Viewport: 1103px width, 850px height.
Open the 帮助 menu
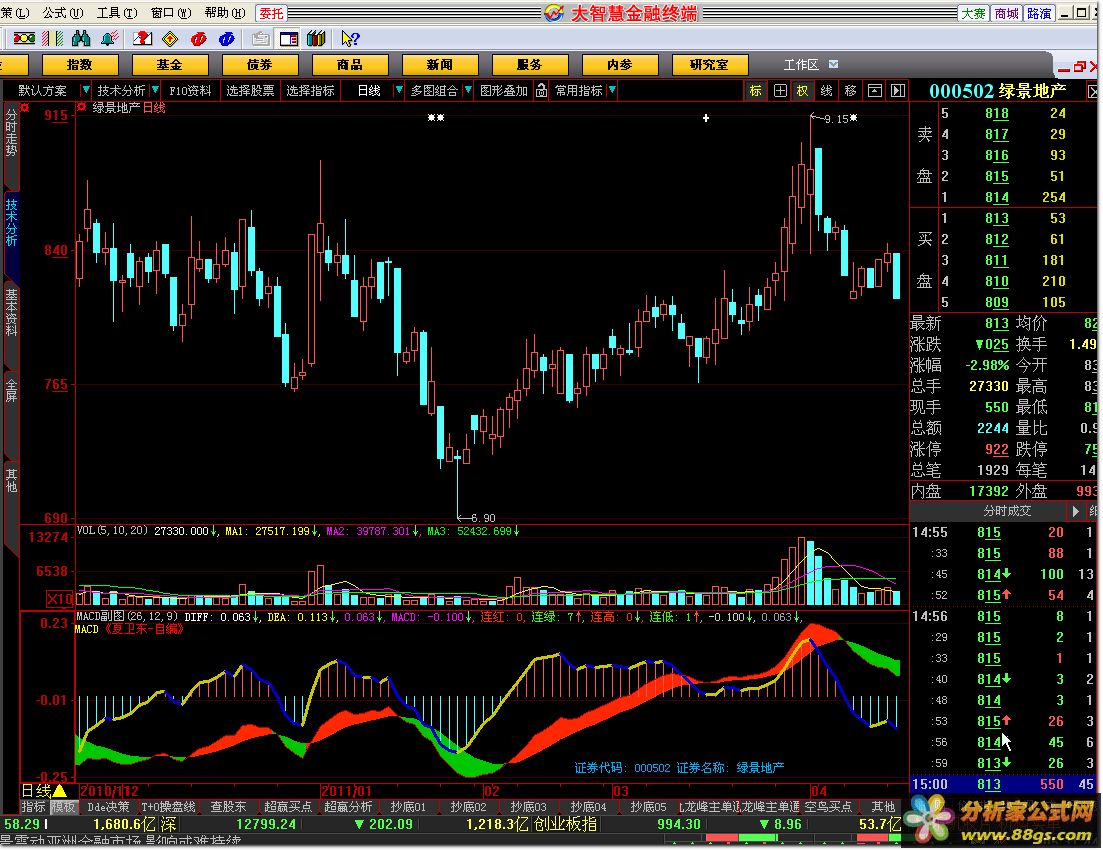pos(225,13)
